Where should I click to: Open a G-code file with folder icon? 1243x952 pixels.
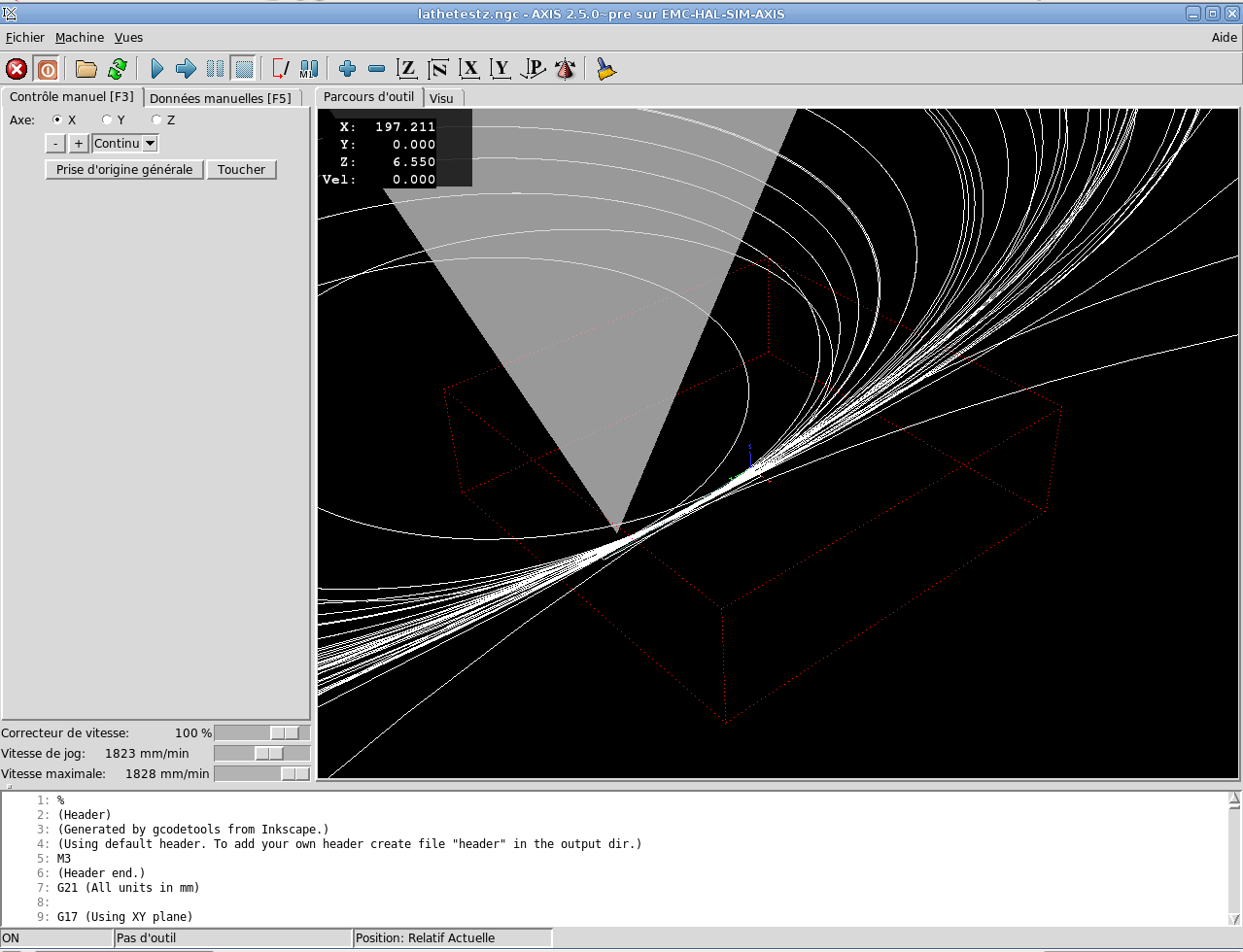(86, 69)
